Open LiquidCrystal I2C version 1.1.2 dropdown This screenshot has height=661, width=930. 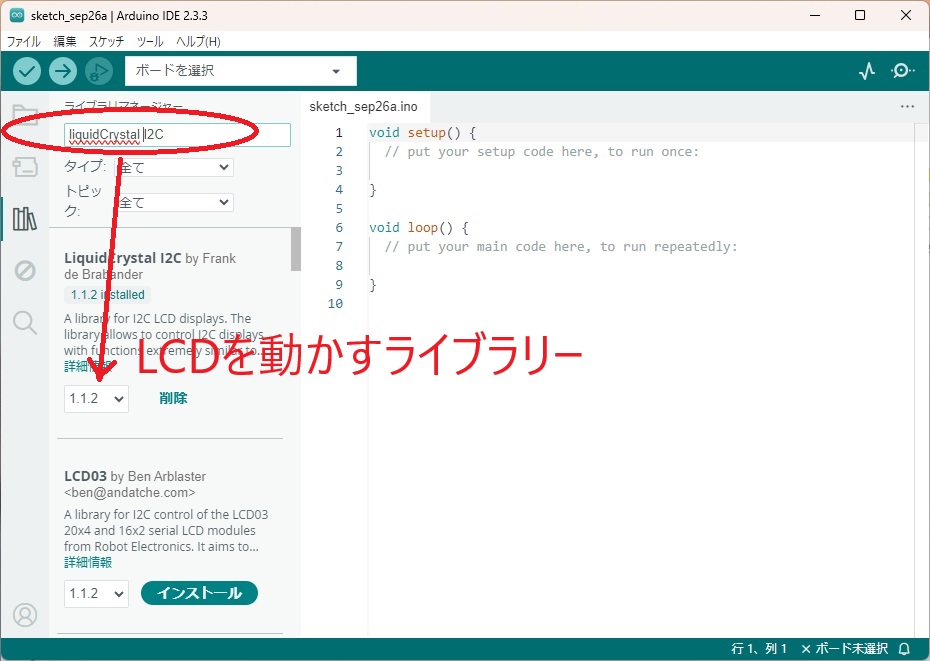coord(96,399)
